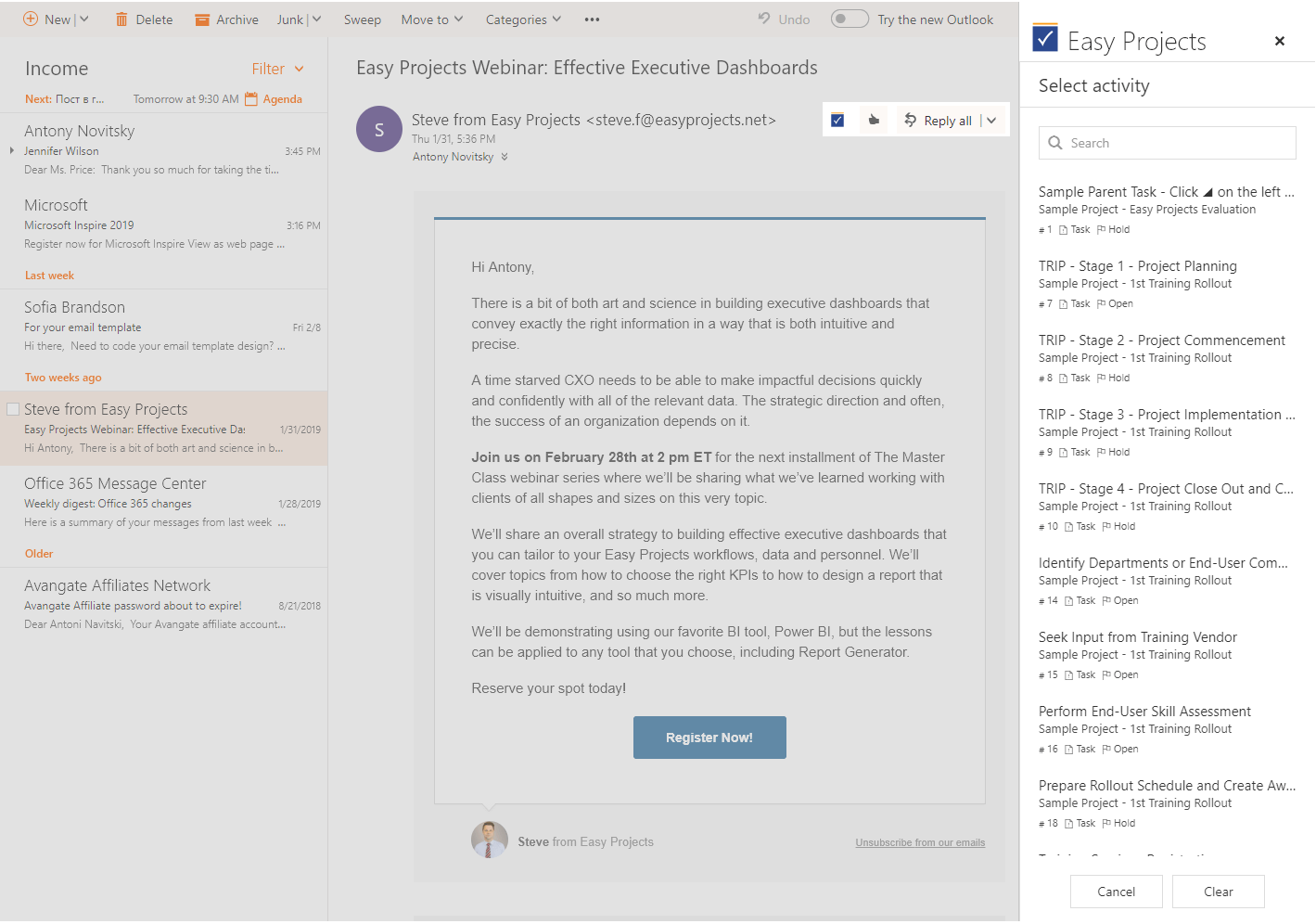1316x924 pixels.
Task: Expand Antony Novitsky conversation thread arrow
Action: click(11, 150)
